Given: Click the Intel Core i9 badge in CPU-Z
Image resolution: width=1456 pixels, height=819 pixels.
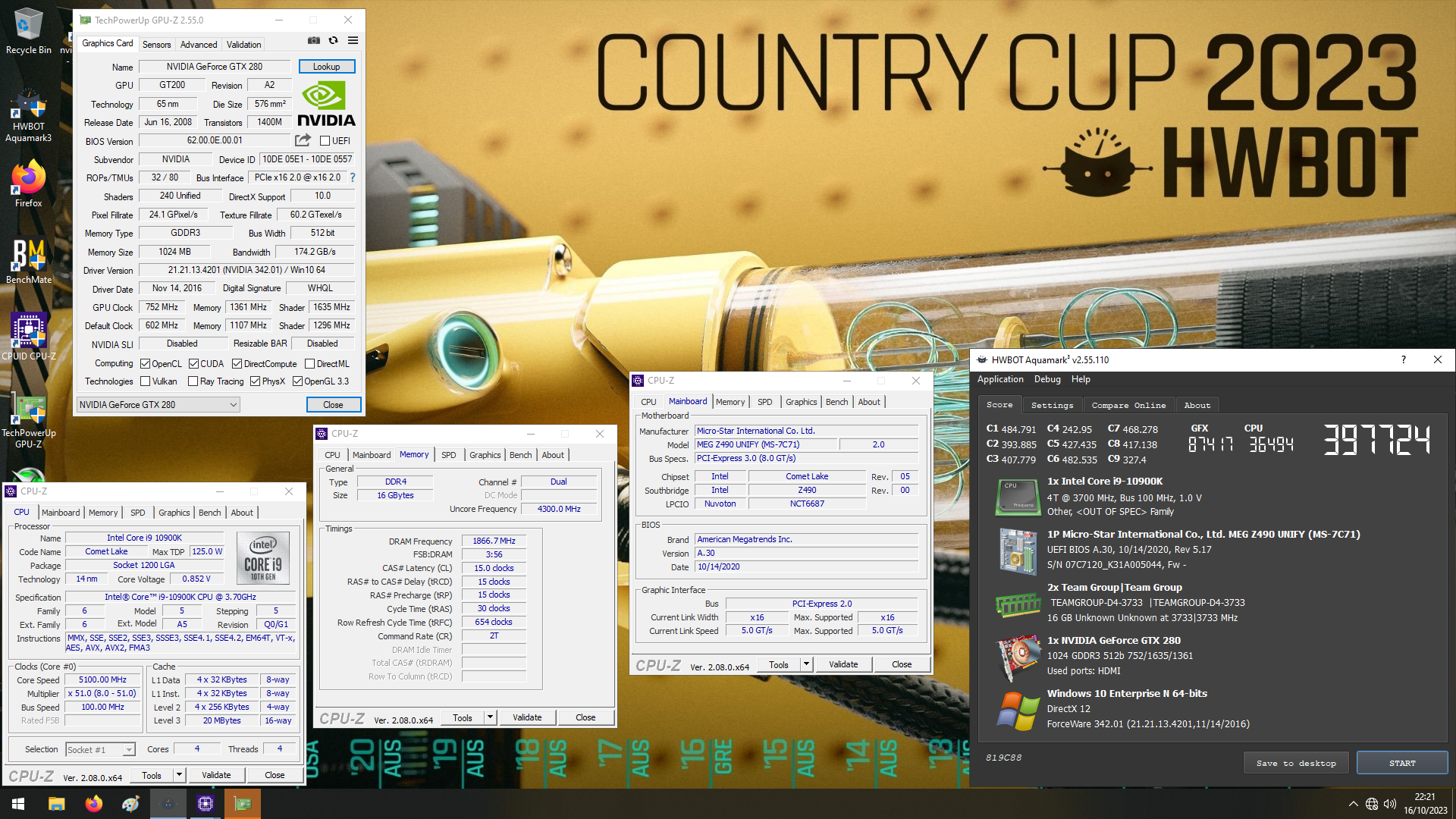Looking at the screenshot, I should 263,557.
